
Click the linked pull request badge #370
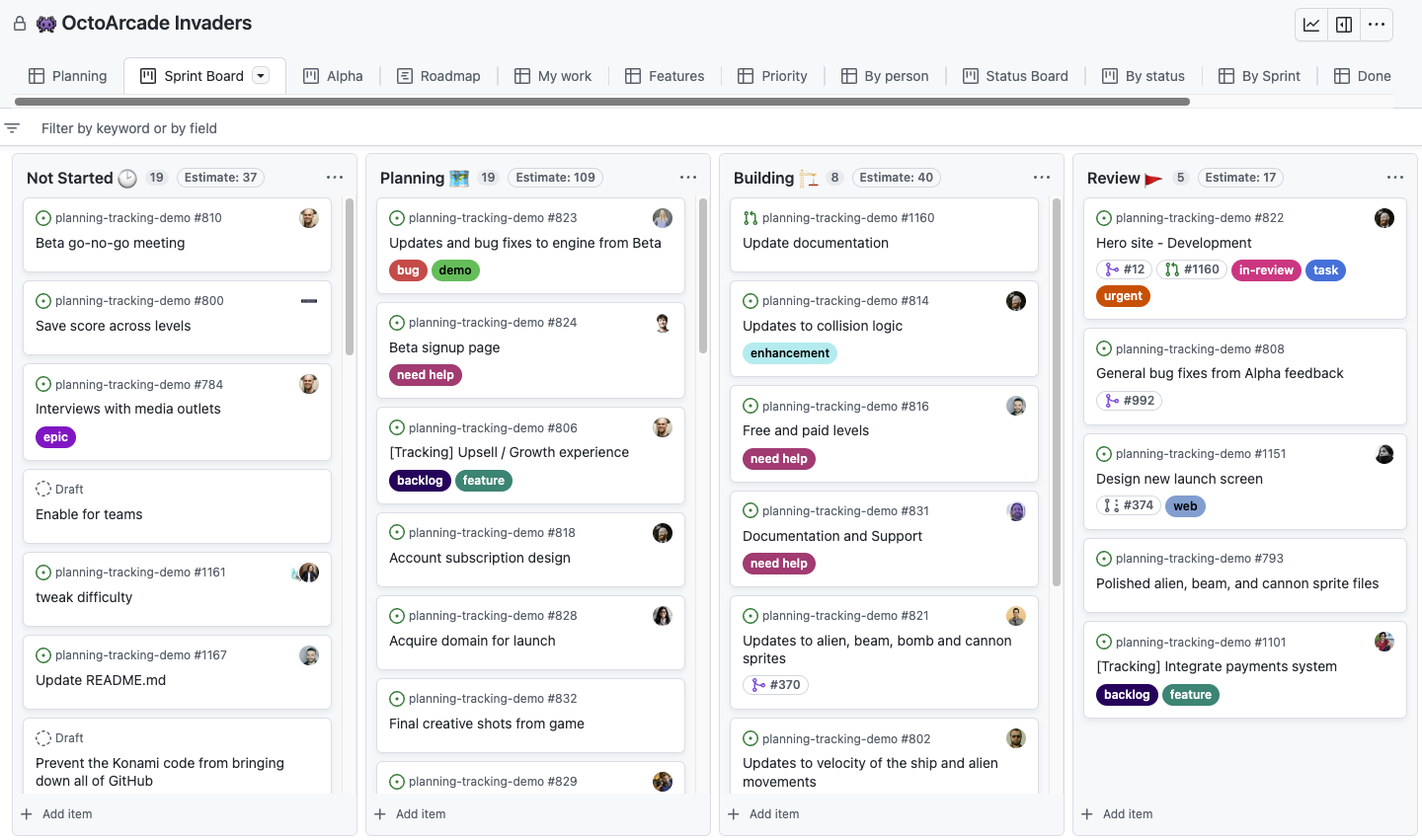[x=775, y=684]
